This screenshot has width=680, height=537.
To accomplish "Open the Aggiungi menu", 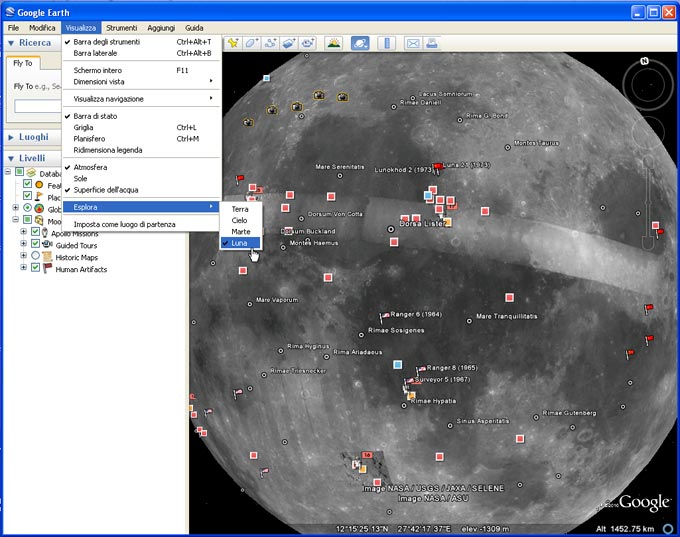I will (x=161, y=28).
